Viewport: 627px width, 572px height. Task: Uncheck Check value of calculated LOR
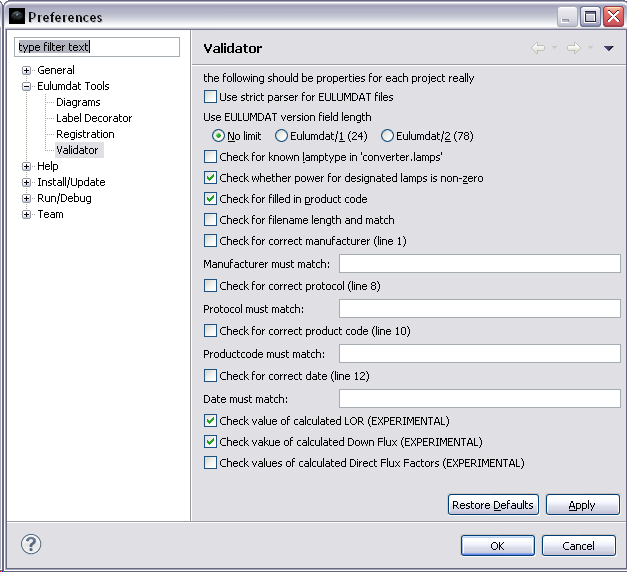click(210, 421)
